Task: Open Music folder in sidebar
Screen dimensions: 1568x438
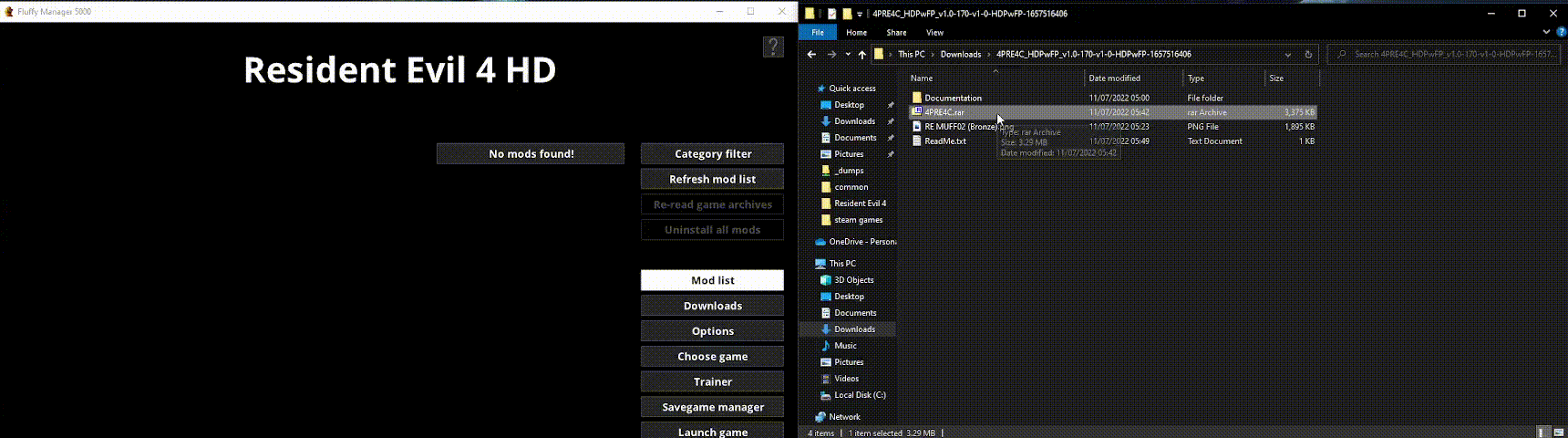Action: coord(845,346)
